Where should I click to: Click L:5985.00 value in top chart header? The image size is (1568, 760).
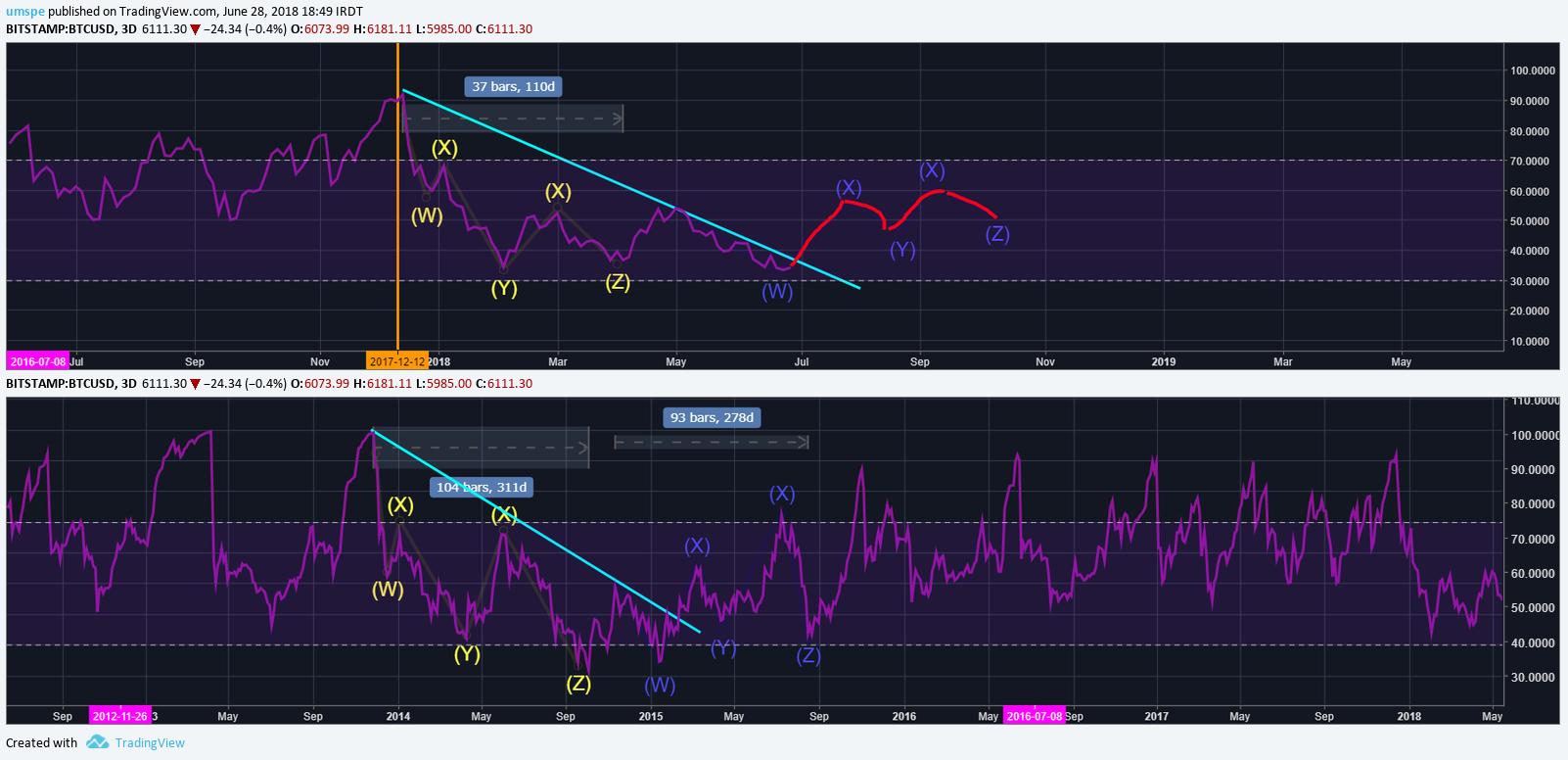click(443, 29)
